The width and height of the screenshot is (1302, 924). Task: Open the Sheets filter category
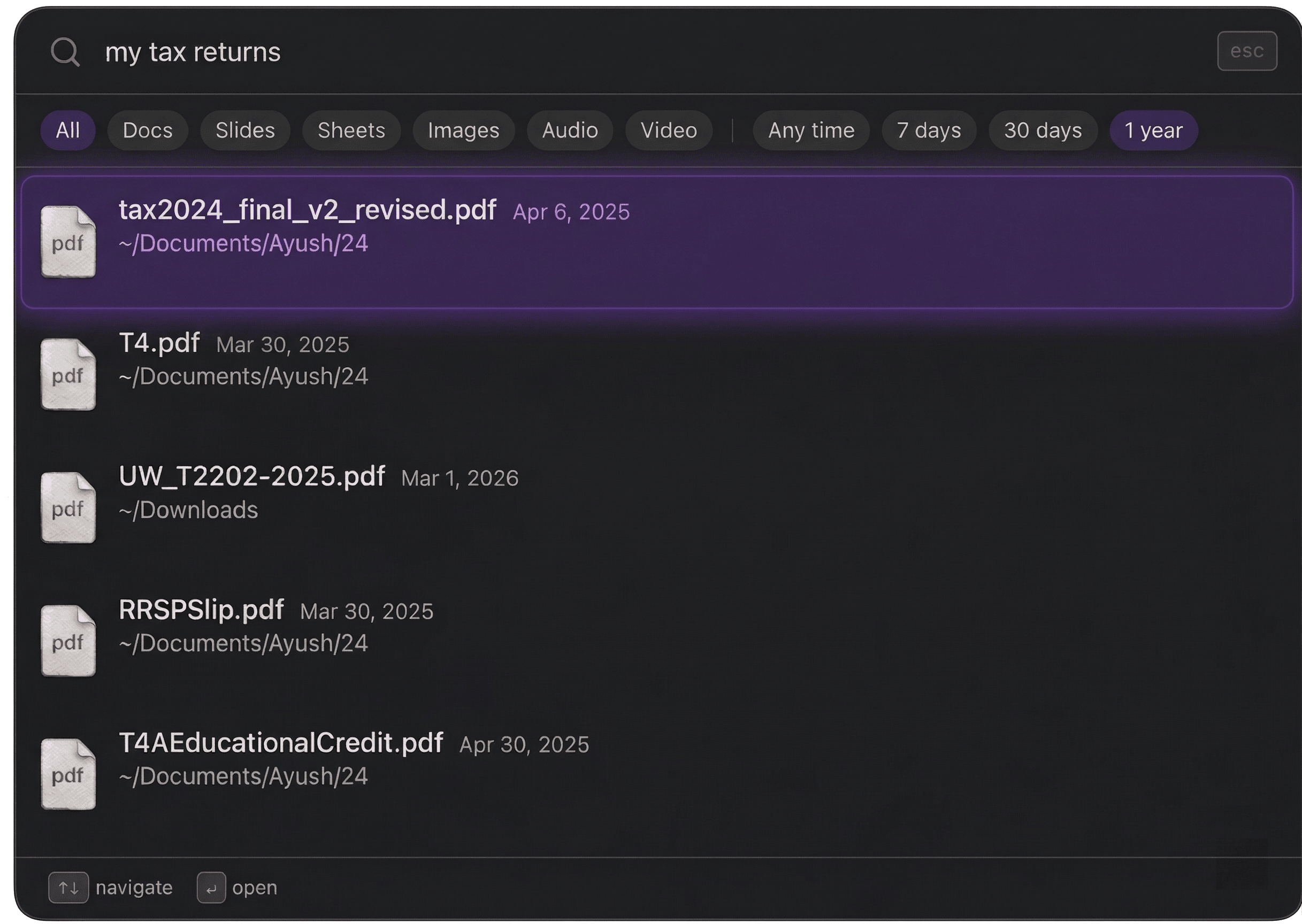[351, 130]
